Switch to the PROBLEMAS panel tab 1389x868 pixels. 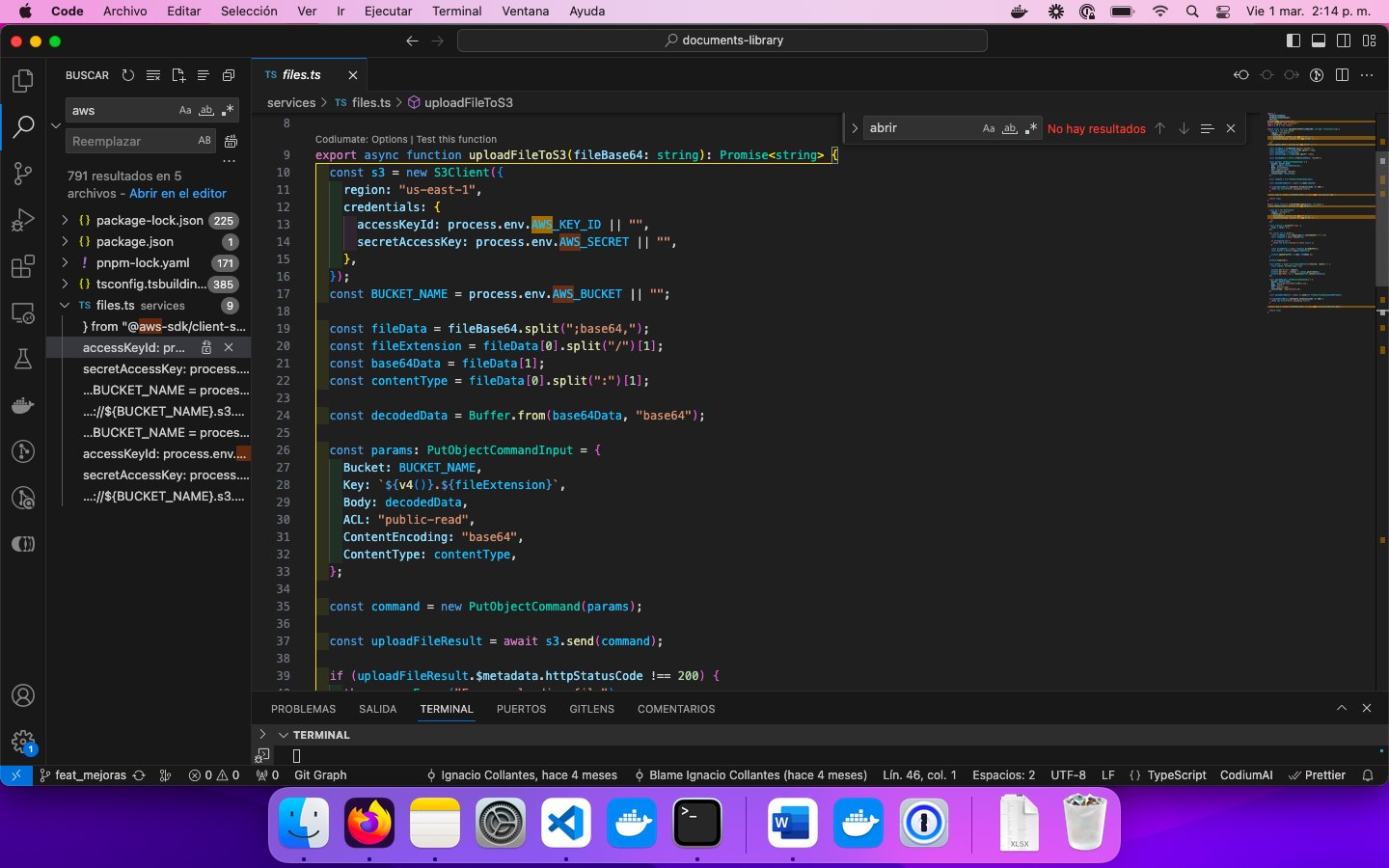(x=303, y=709)
